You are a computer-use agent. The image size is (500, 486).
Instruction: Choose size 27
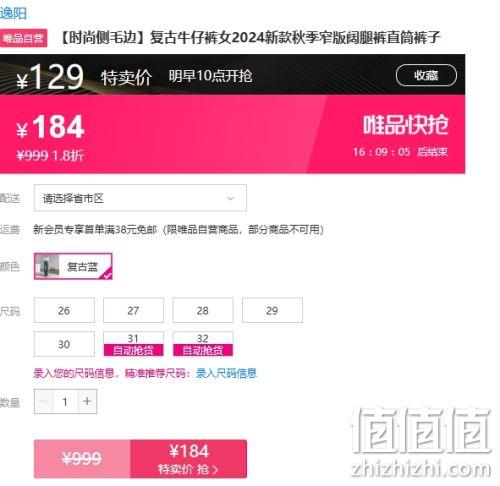[x=133, y=310]
